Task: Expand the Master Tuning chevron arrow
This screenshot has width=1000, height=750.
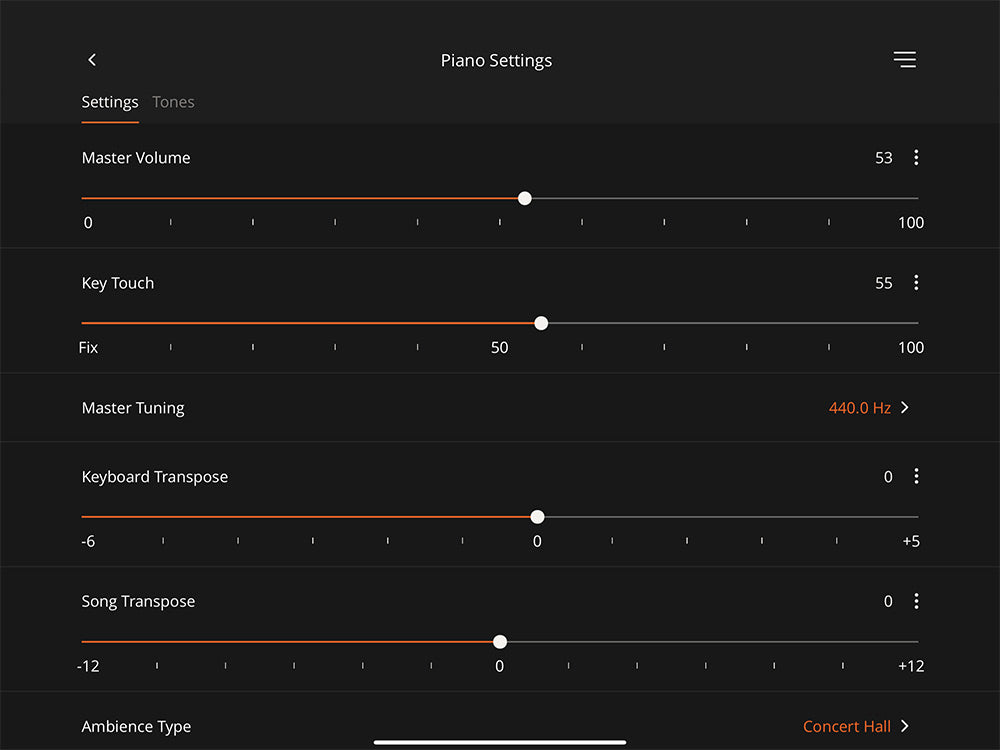Action: [x=904, y=408]
